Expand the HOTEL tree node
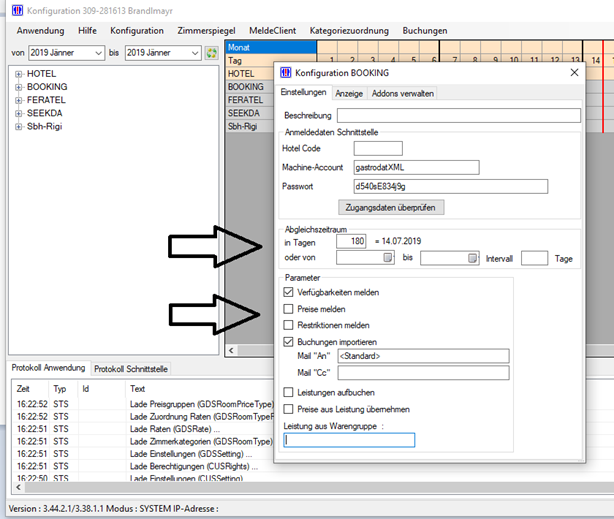 click(x=18, y=74)
